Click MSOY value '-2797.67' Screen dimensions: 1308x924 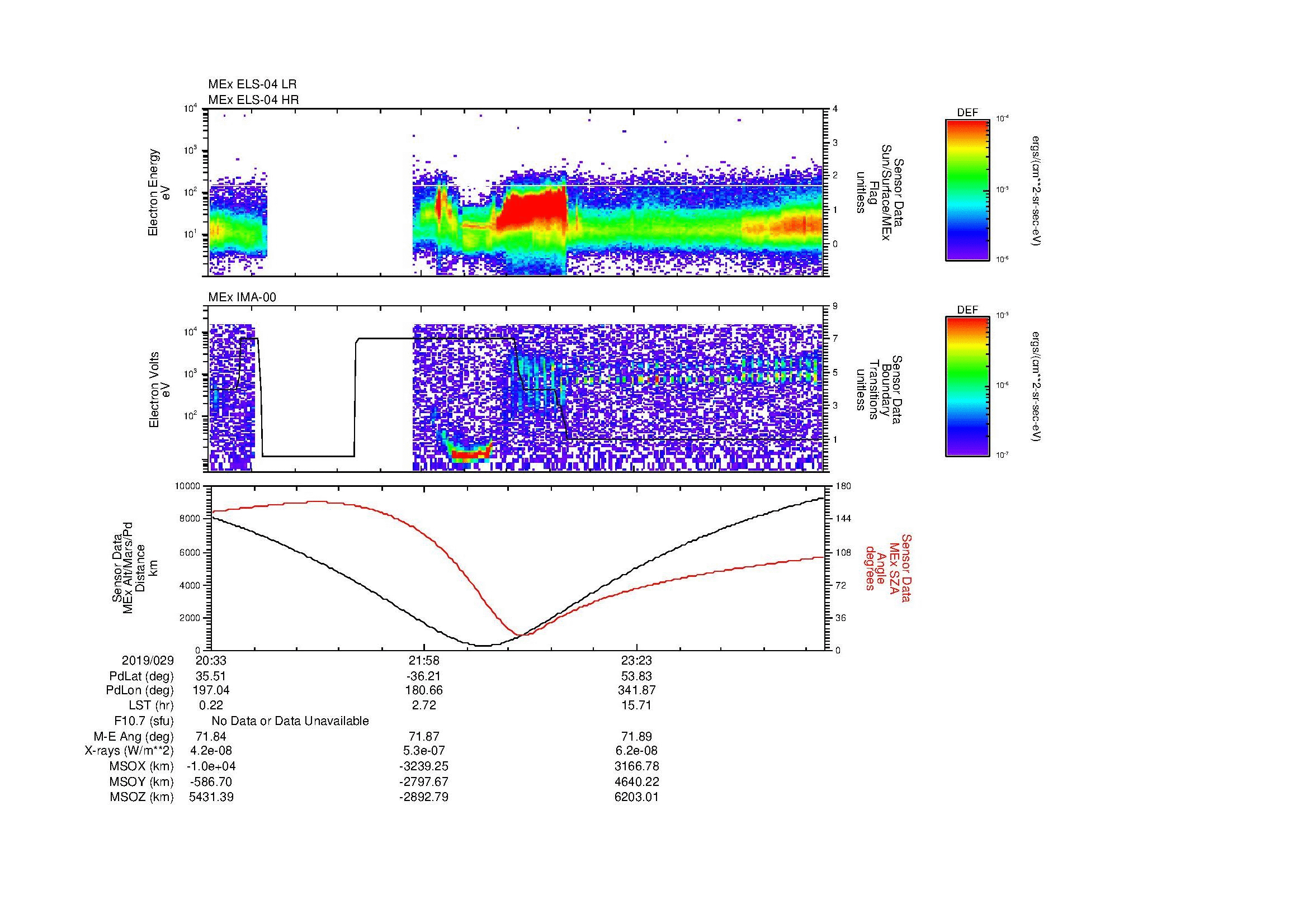click(x=424, y=782)
